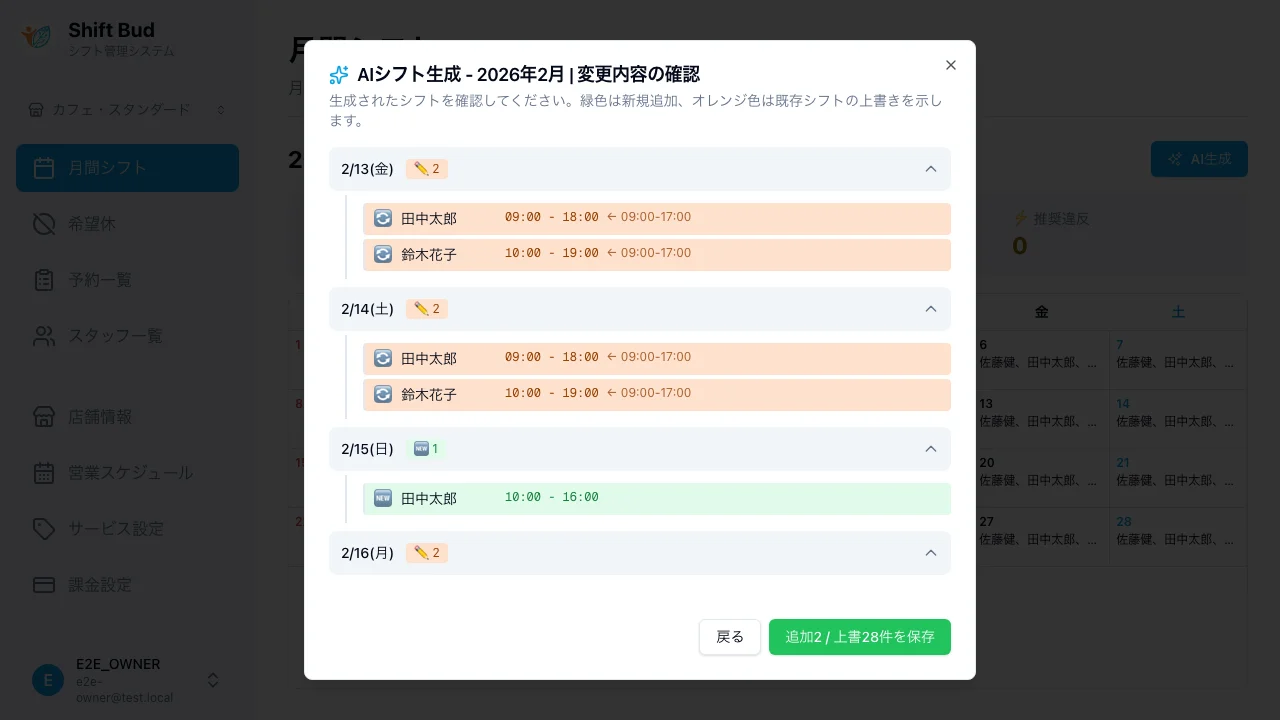Click the overwrite icon beside 鈴木花子 on 2/14
The image size is (1280, 720).
coord(383,394)
